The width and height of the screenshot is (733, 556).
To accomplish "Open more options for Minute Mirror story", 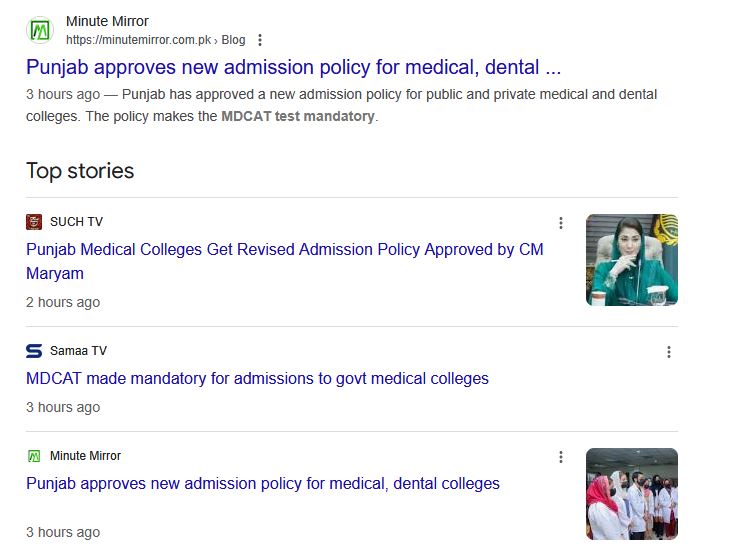I will (x=561, y=457).
